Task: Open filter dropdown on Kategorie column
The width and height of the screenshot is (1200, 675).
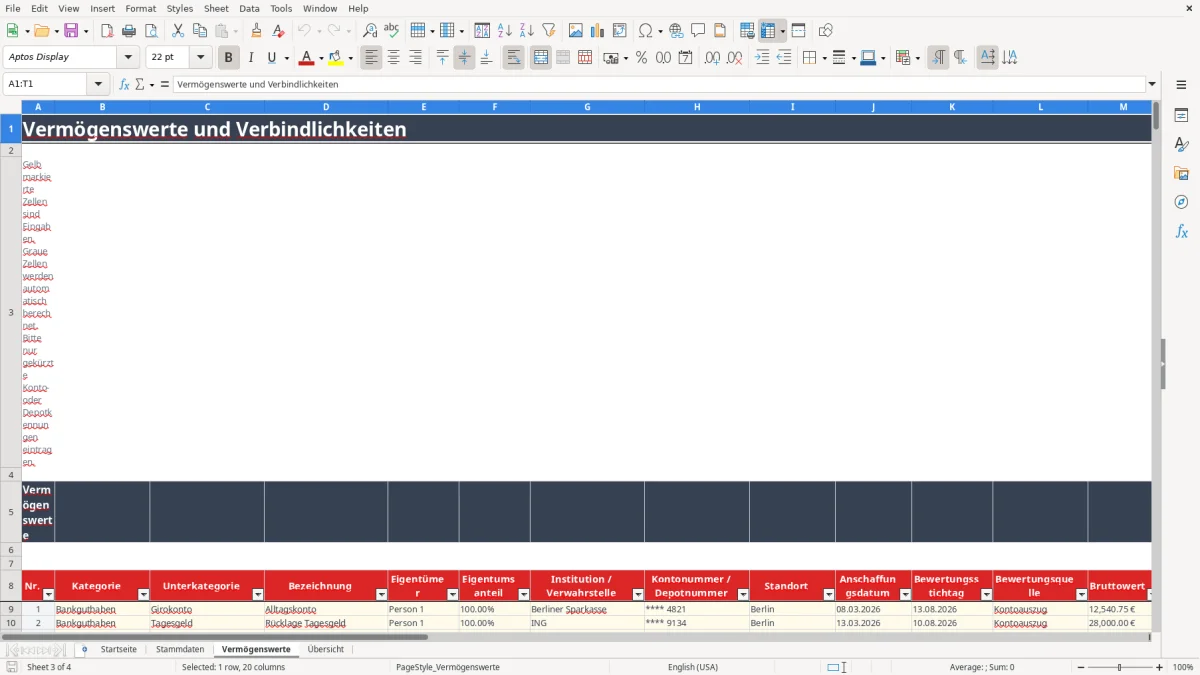Action: pos(142,594)
